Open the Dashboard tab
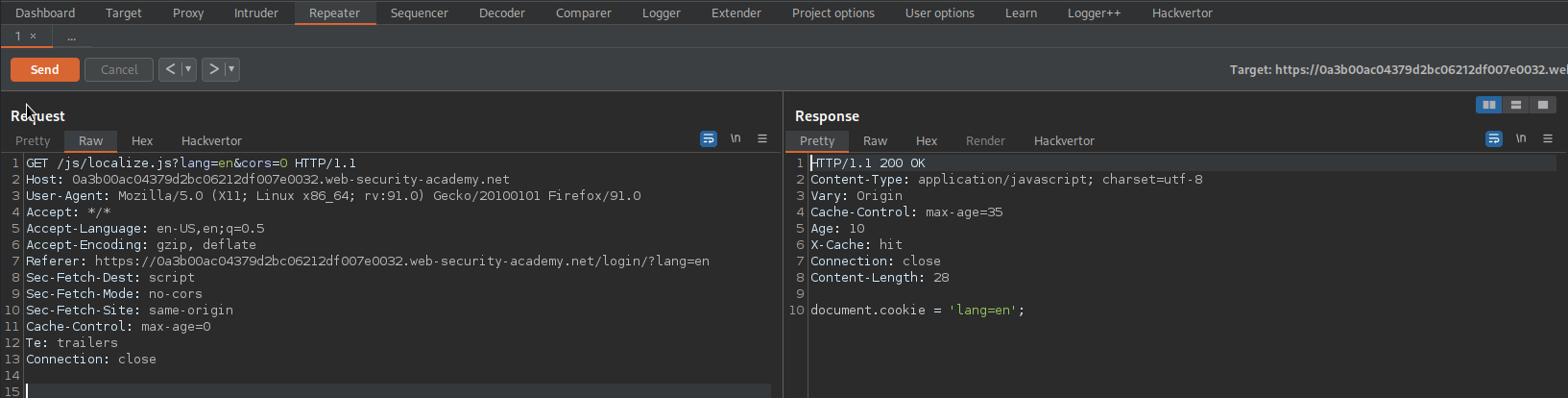This screenshot has height=398, width=1568. (x=45, y=12)
